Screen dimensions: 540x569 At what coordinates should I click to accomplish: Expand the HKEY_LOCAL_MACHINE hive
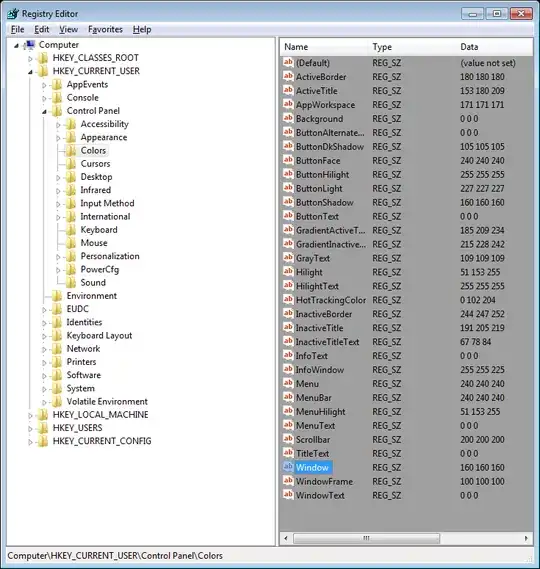(x=30, y=416)
